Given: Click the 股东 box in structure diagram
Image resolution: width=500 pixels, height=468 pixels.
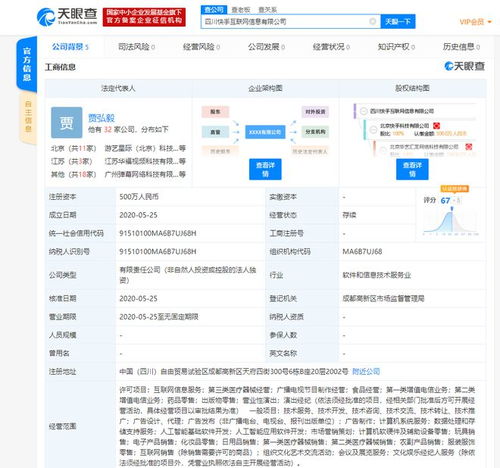Looking at the screenshot, I should (215, 112).
